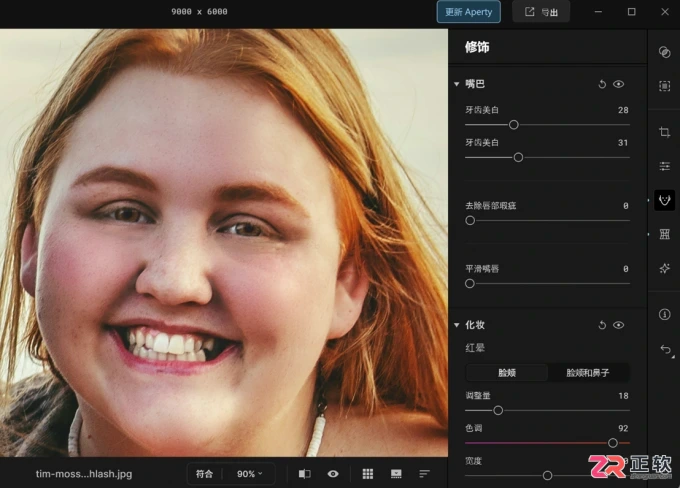Open the adjustment sliders panel icon

click(x=664, y=166)
